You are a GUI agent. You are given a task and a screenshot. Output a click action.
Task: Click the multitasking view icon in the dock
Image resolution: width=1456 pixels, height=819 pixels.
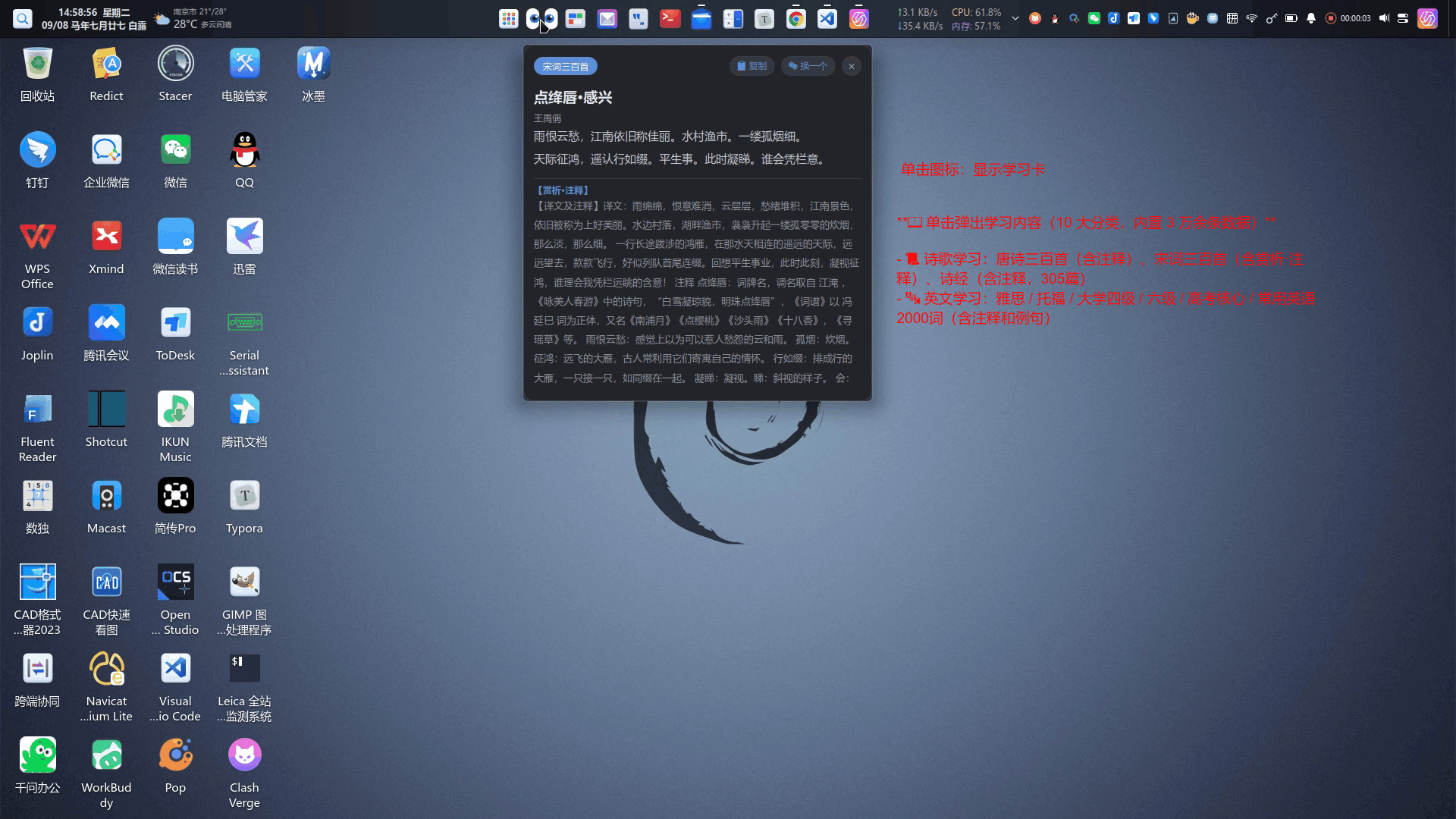point(576,19)
